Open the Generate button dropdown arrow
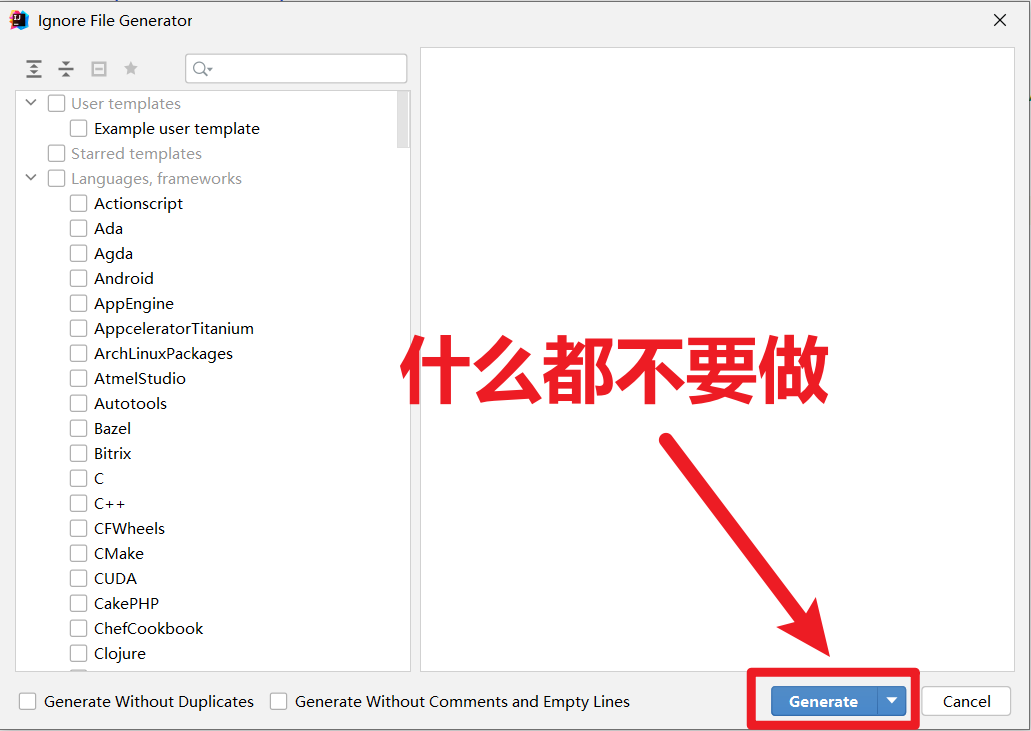Screen dimensions: 1031x731 tap(892, 701)
